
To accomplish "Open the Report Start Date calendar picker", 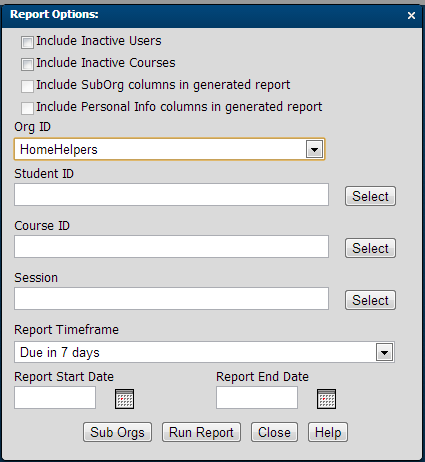I will point(124,399).
